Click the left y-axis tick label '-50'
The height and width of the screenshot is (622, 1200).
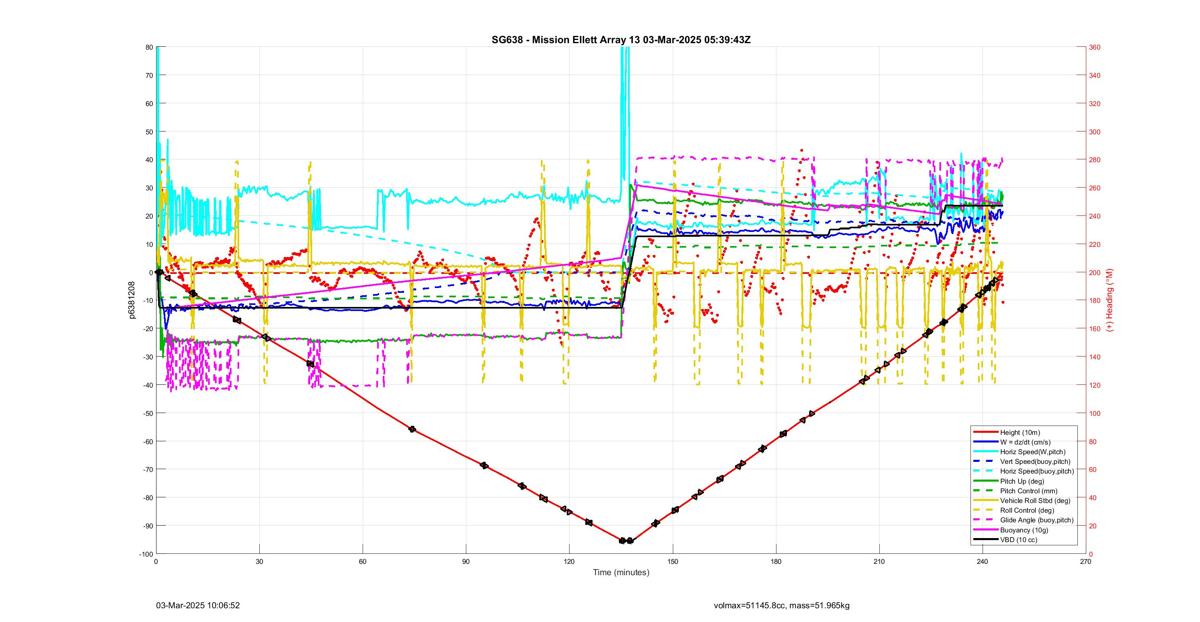click(x=146, y=413)
